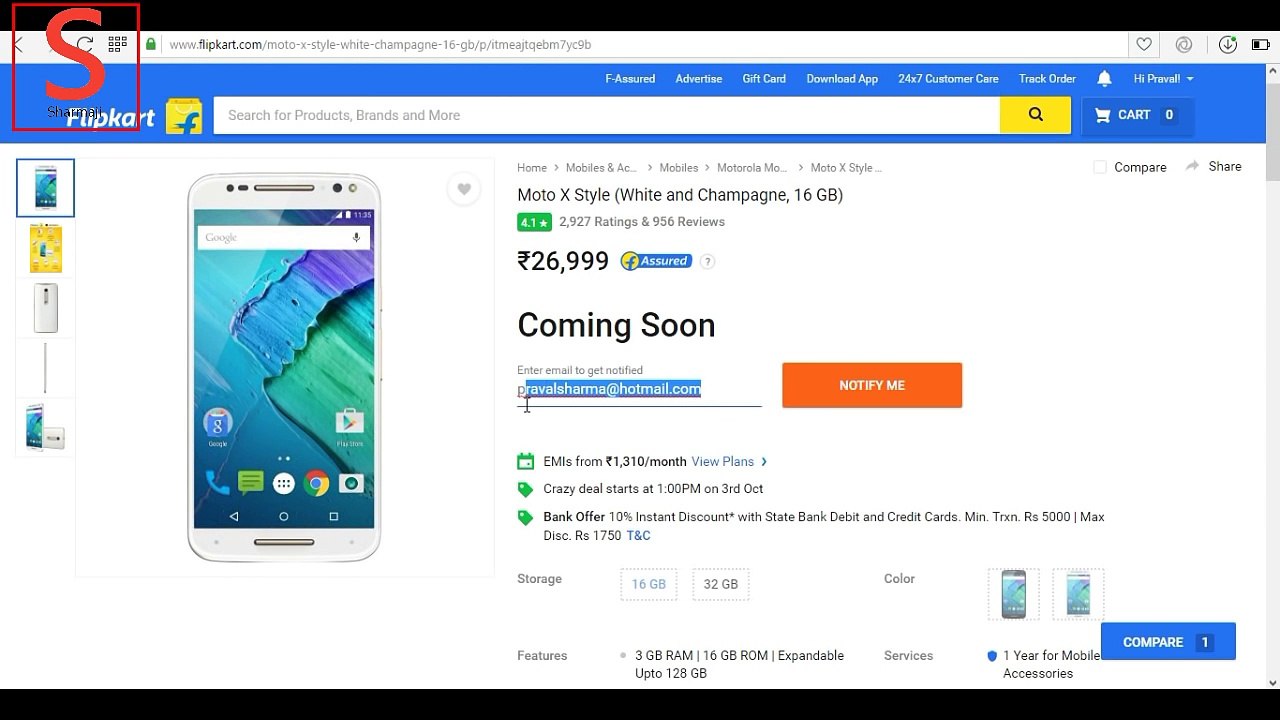Screen dimensions: 1280x720
Task: Click the scrollbar down arrow
Action: 1272,682
